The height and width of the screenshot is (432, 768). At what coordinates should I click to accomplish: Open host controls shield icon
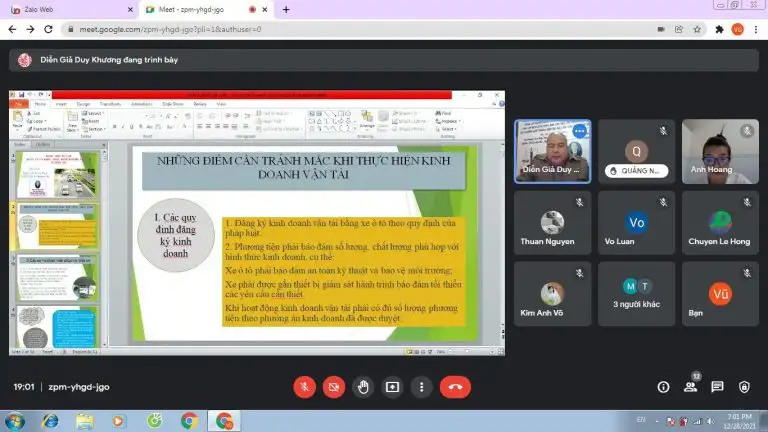[x=744, y=387]
